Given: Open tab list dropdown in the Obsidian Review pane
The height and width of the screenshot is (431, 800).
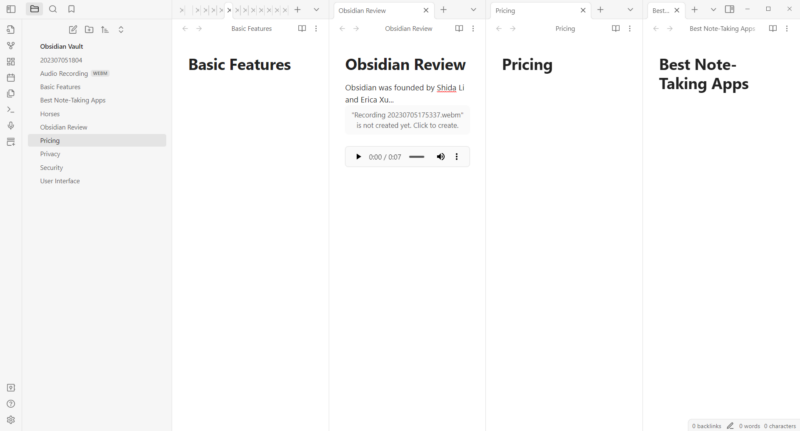Looking at the screenshot, I should (x=473, y=10).
